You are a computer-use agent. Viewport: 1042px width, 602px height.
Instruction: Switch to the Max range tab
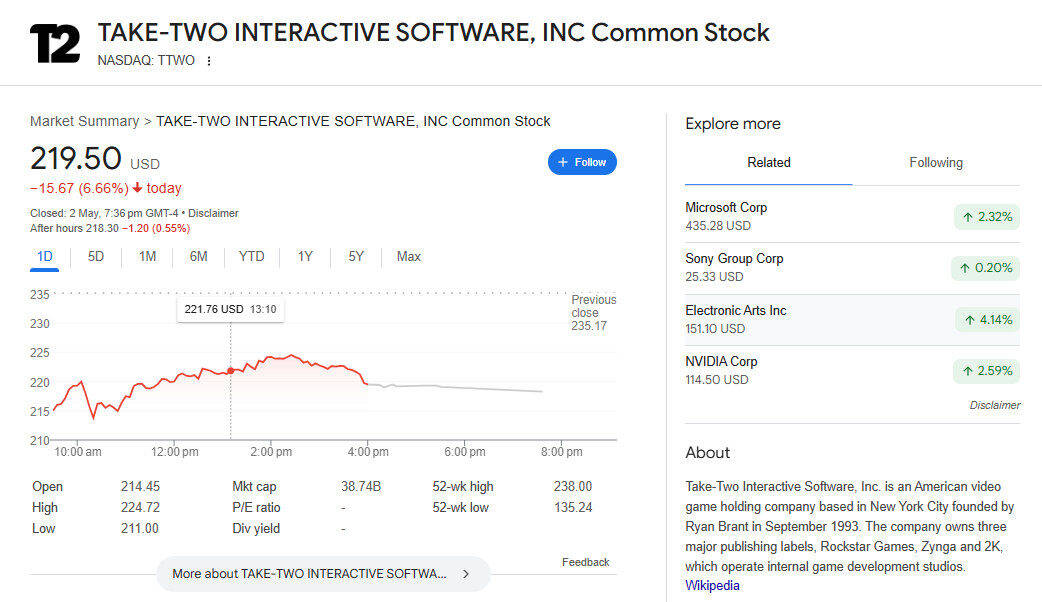(x=408, y=257)
